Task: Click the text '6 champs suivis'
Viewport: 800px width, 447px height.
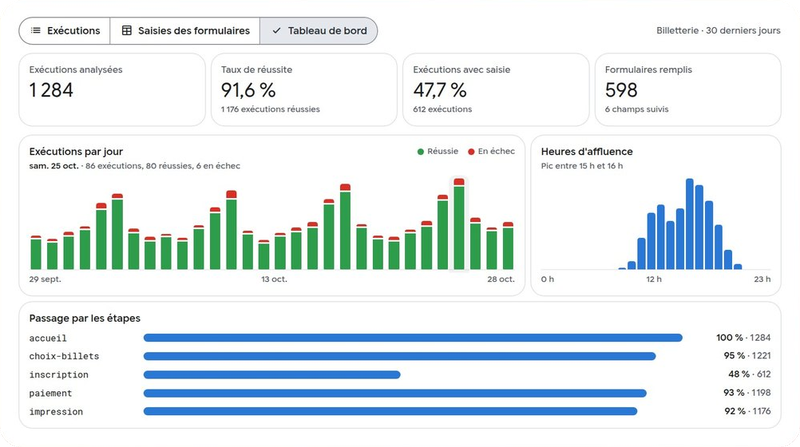Action: click(637, 109)
